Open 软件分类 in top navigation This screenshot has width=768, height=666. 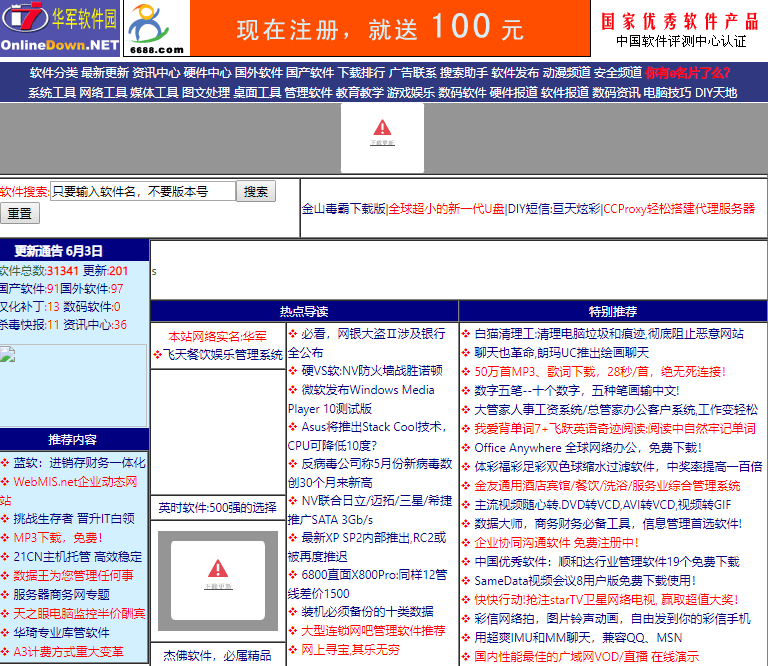[x=53, y=73]
